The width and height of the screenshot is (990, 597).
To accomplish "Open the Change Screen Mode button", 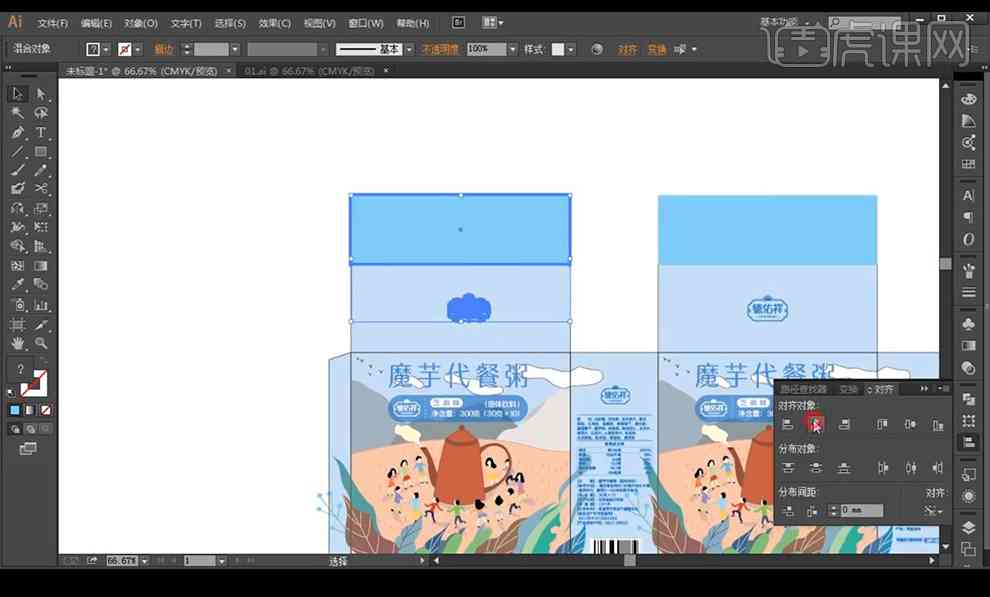I will point(28,449).
